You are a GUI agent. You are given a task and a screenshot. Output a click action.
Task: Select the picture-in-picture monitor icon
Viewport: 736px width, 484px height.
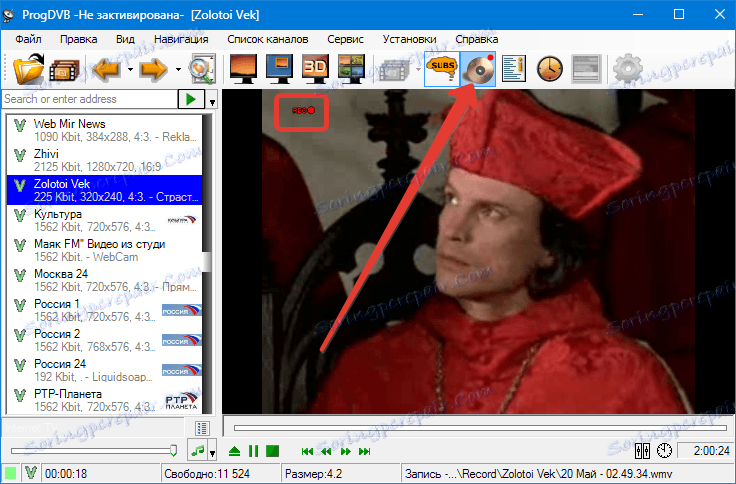click(279, 69)
